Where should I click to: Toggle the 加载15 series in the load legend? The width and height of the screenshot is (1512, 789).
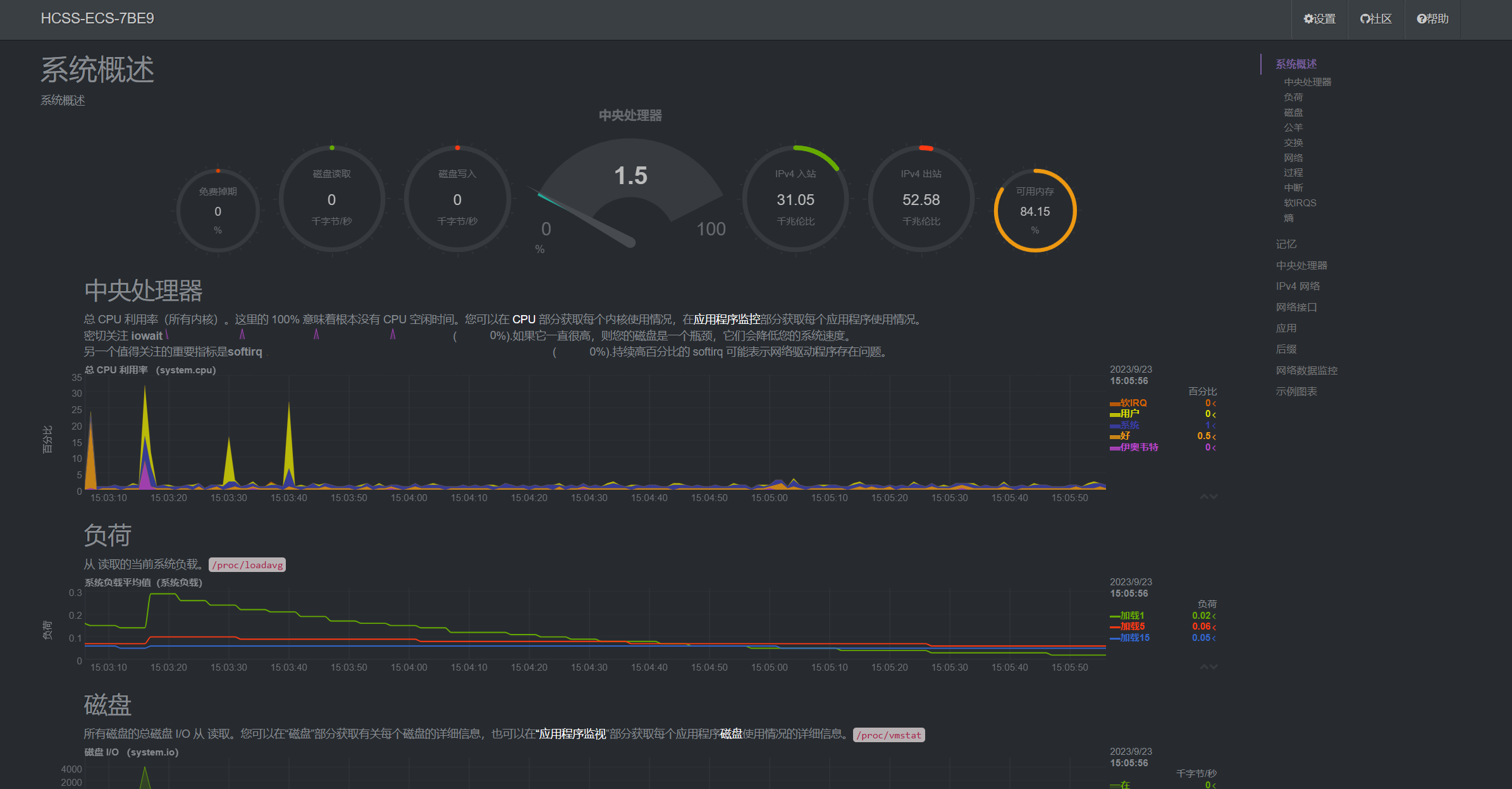(x=1134, y=638)
